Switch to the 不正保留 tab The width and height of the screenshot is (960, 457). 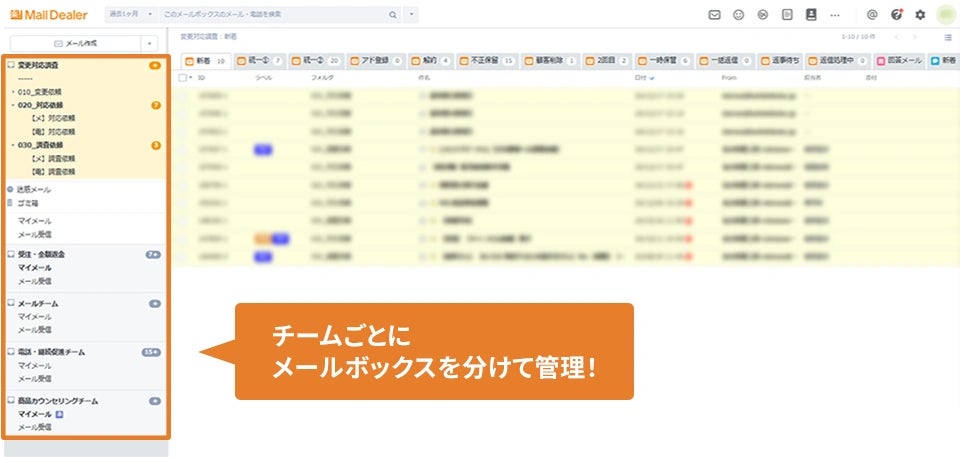(x=487, y=60)
